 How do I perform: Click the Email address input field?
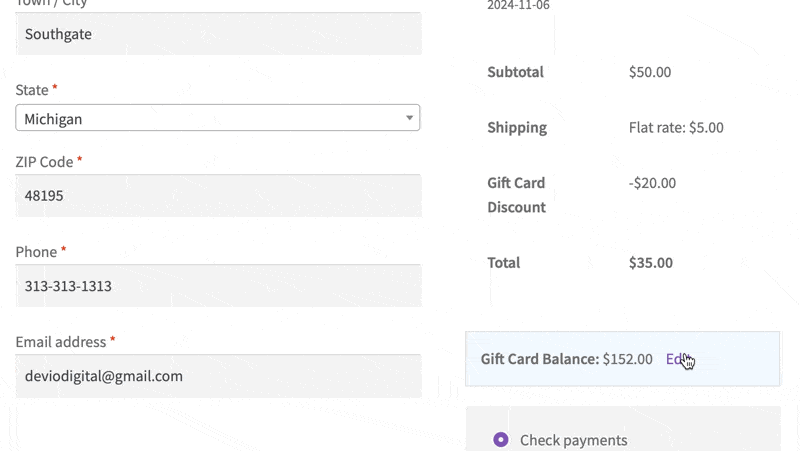pyautogui.click(x=218, y=376)
